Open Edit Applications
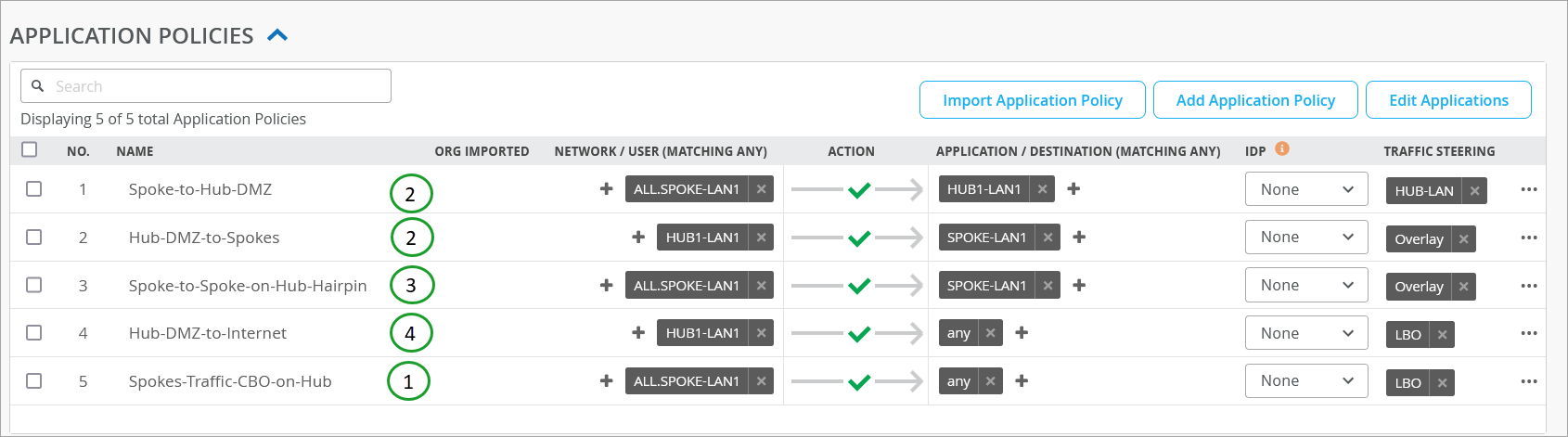Viewport: 1568px width, 437px height. coord(1448,100)
